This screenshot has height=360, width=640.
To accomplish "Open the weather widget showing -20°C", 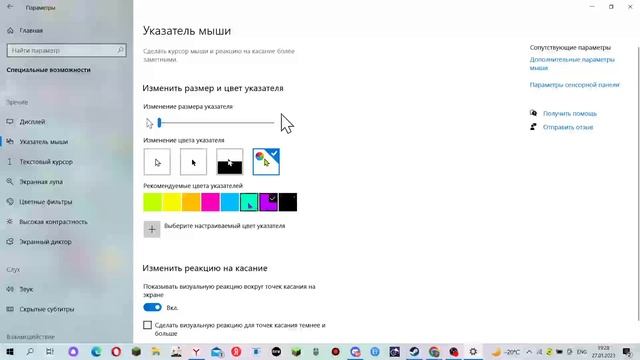I will (x=505, y=351).
